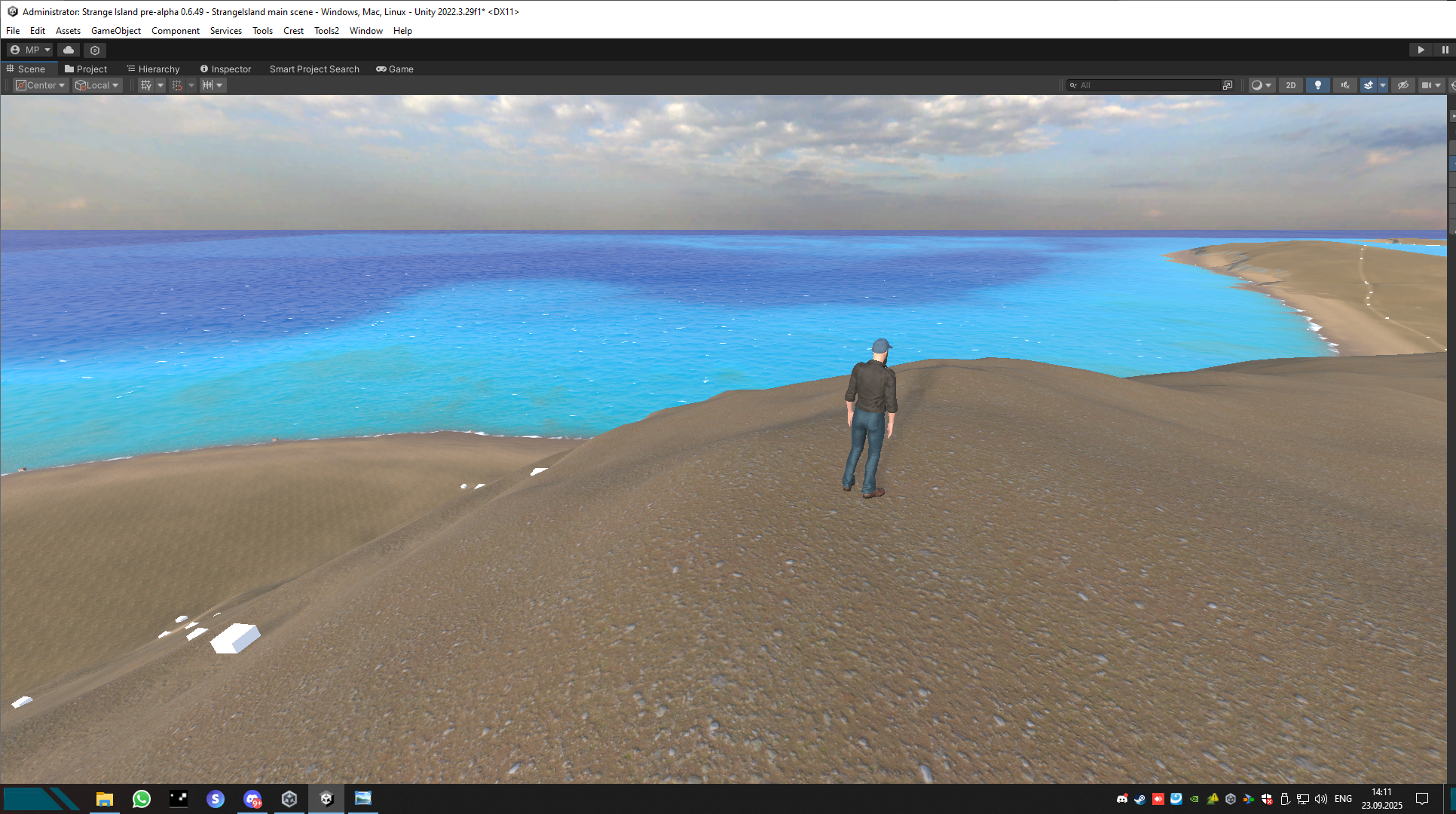Toggle scene lighting lightbulb

(1317, 85)
